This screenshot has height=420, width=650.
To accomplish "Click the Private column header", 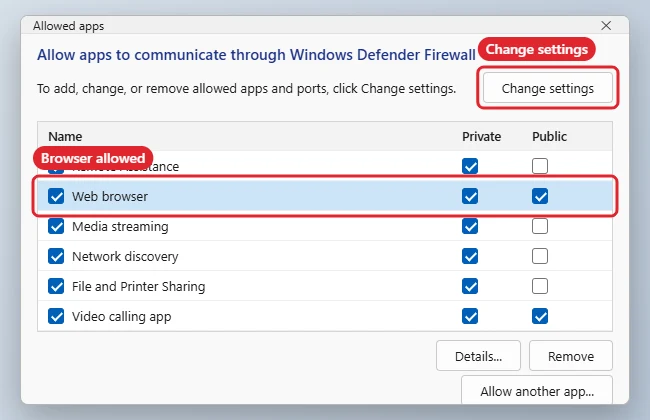I will pos(481,136).
